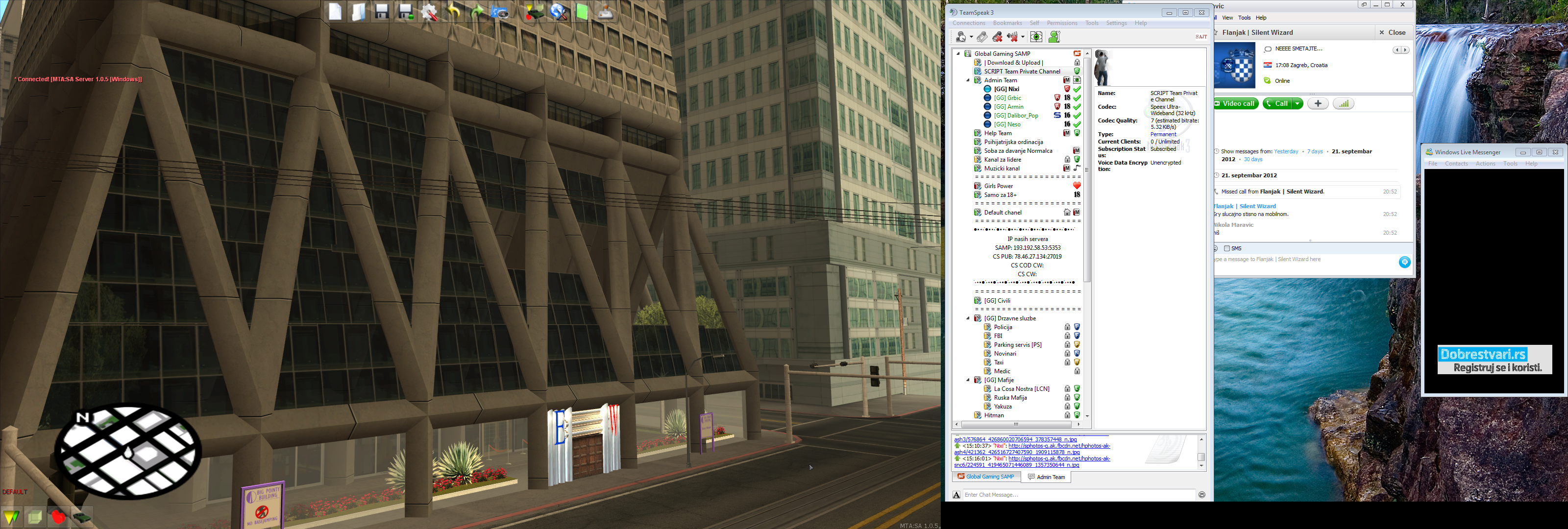Click the SAJT banner in TeamSpeak

point(1201,37)
